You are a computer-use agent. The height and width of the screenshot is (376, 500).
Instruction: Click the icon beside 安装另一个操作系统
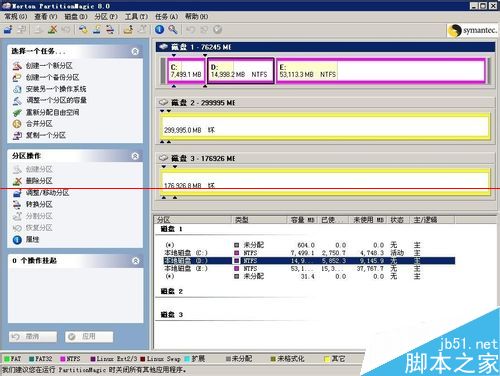tap(17, 89)
